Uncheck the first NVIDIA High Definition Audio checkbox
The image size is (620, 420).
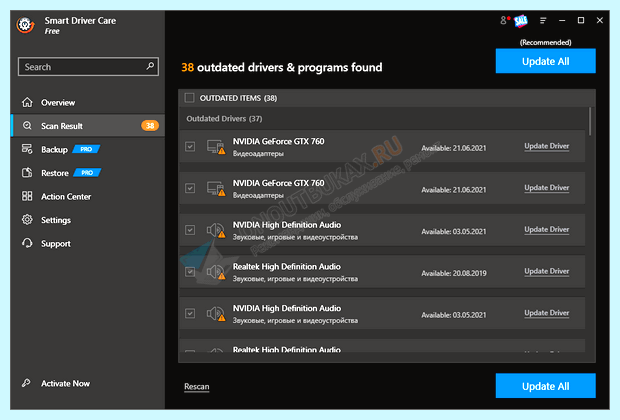pyautogui.click(x=190, y=230)
